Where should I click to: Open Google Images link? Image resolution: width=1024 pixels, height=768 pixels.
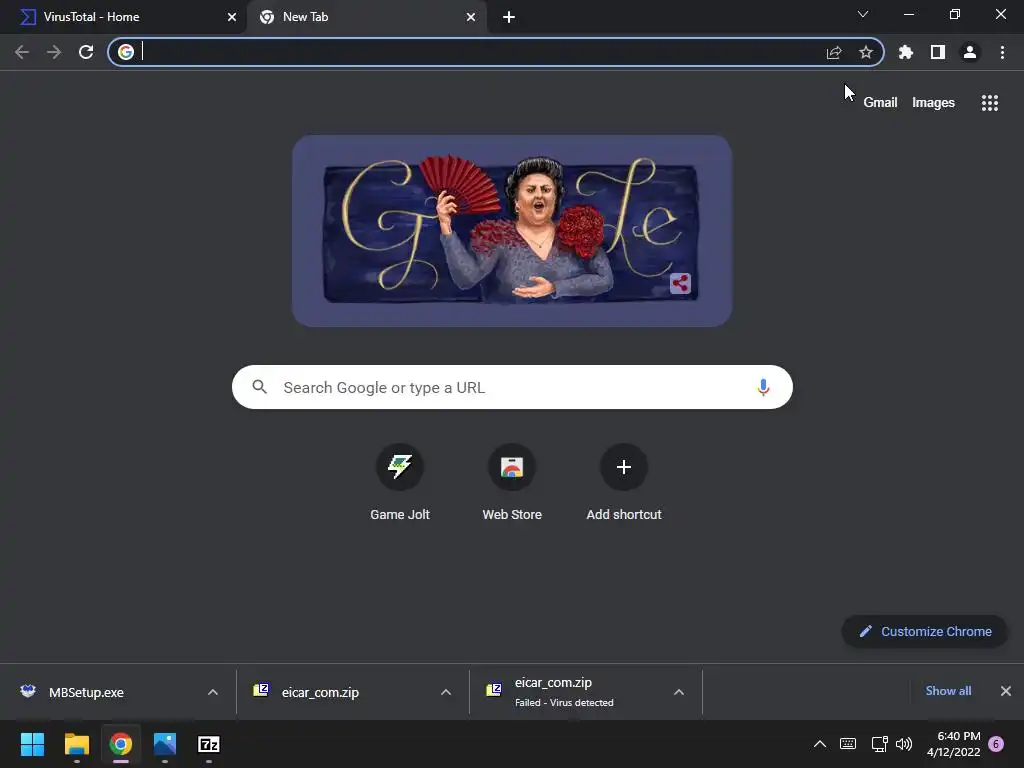(933, 103)
